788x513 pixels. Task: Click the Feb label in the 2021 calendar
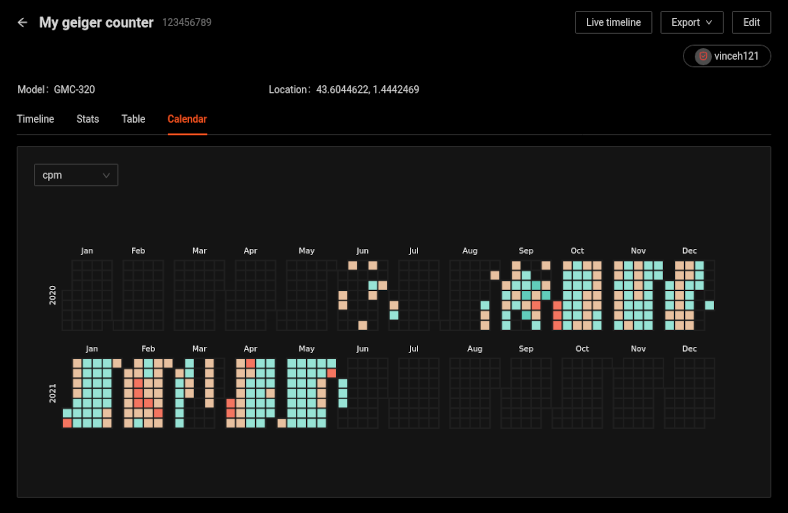148,349
